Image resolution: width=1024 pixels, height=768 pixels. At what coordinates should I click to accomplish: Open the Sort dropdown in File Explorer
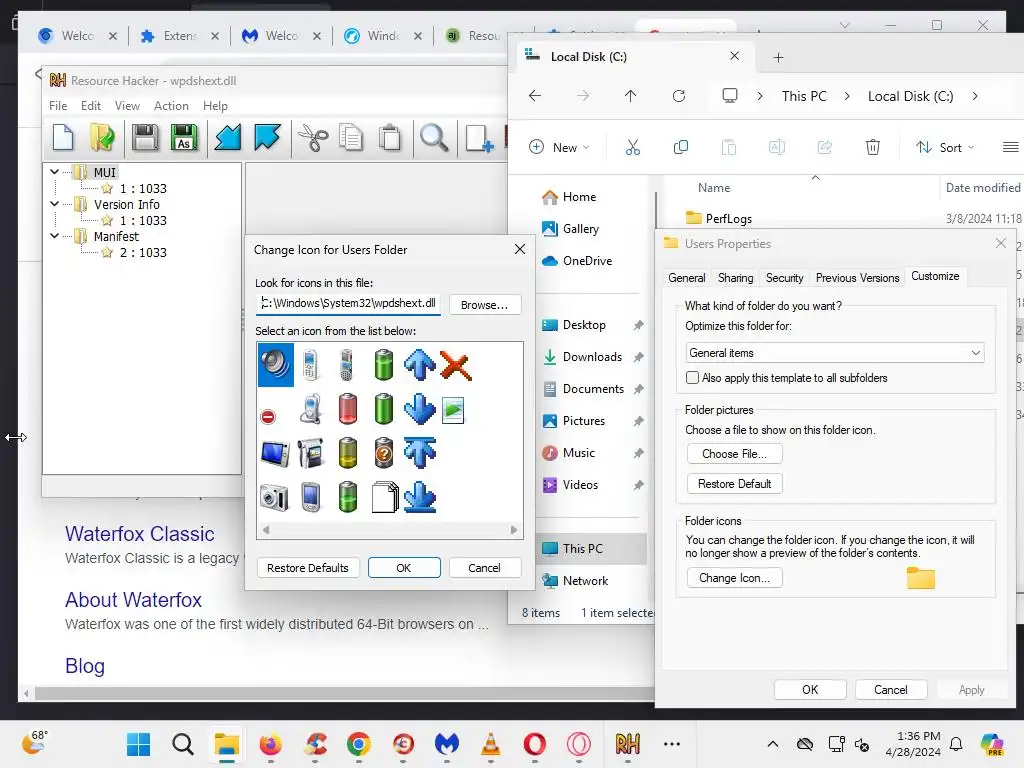point(944,147)
